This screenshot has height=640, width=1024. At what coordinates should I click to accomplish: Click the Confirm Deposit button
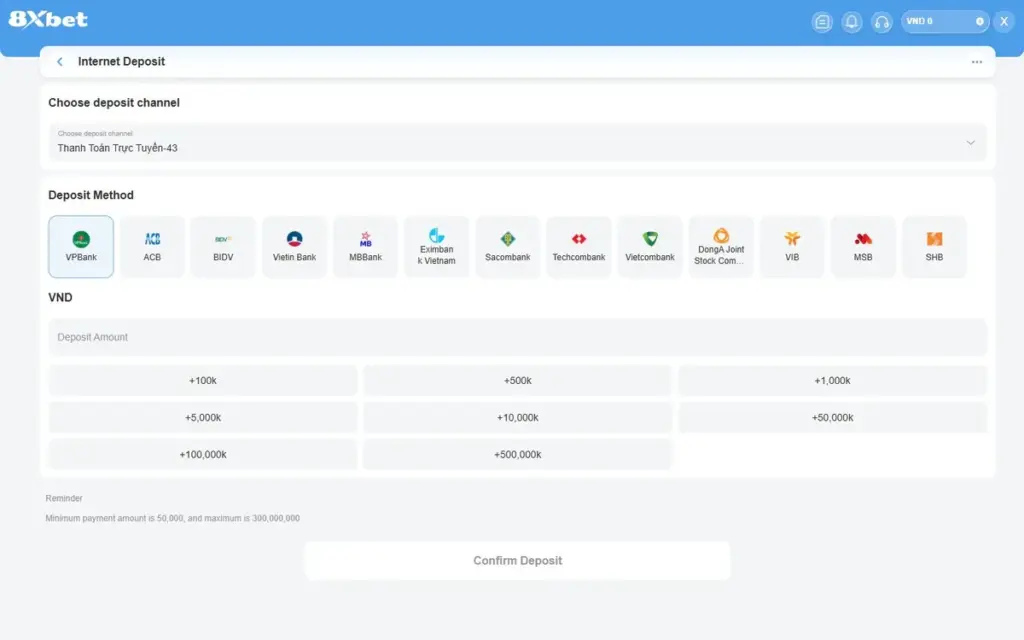tap(517, 560)
